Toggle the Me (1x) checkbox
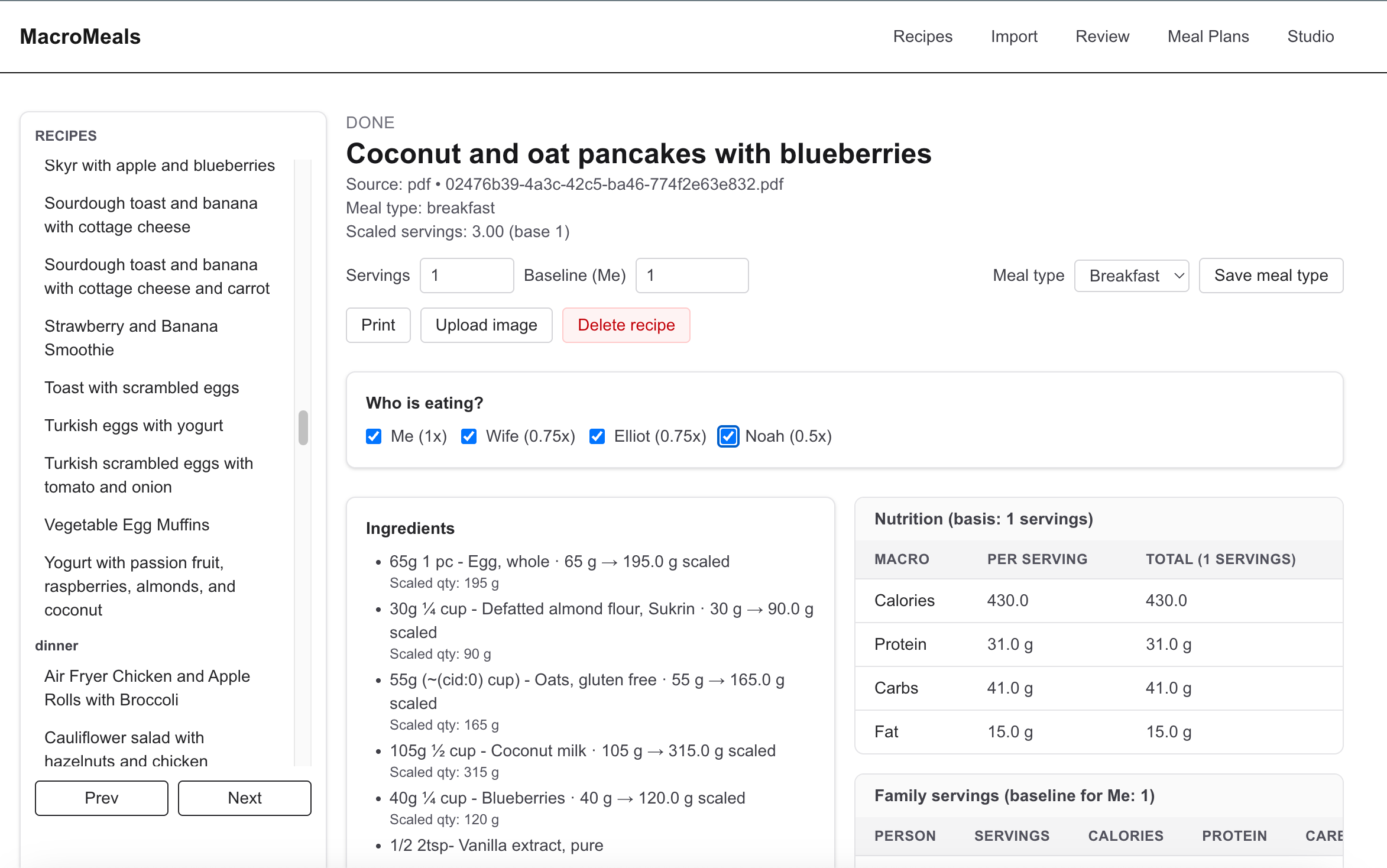Viewport: 1387px width, 868px height. pyautogui.click(x=374, y=436)
